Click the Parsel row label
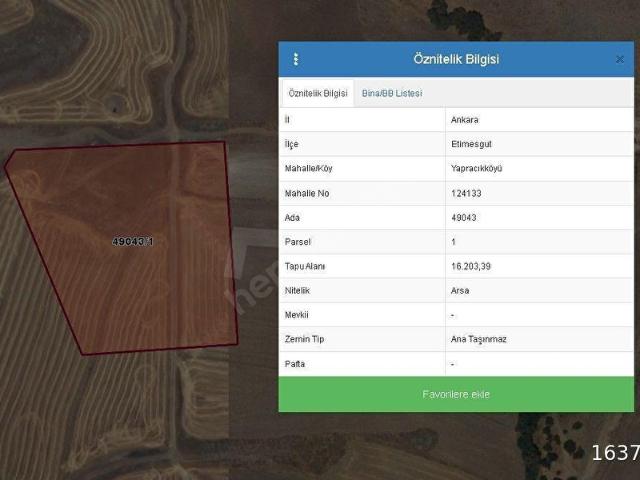The height and width of the screenshot is (480, 640). (298, 241)
